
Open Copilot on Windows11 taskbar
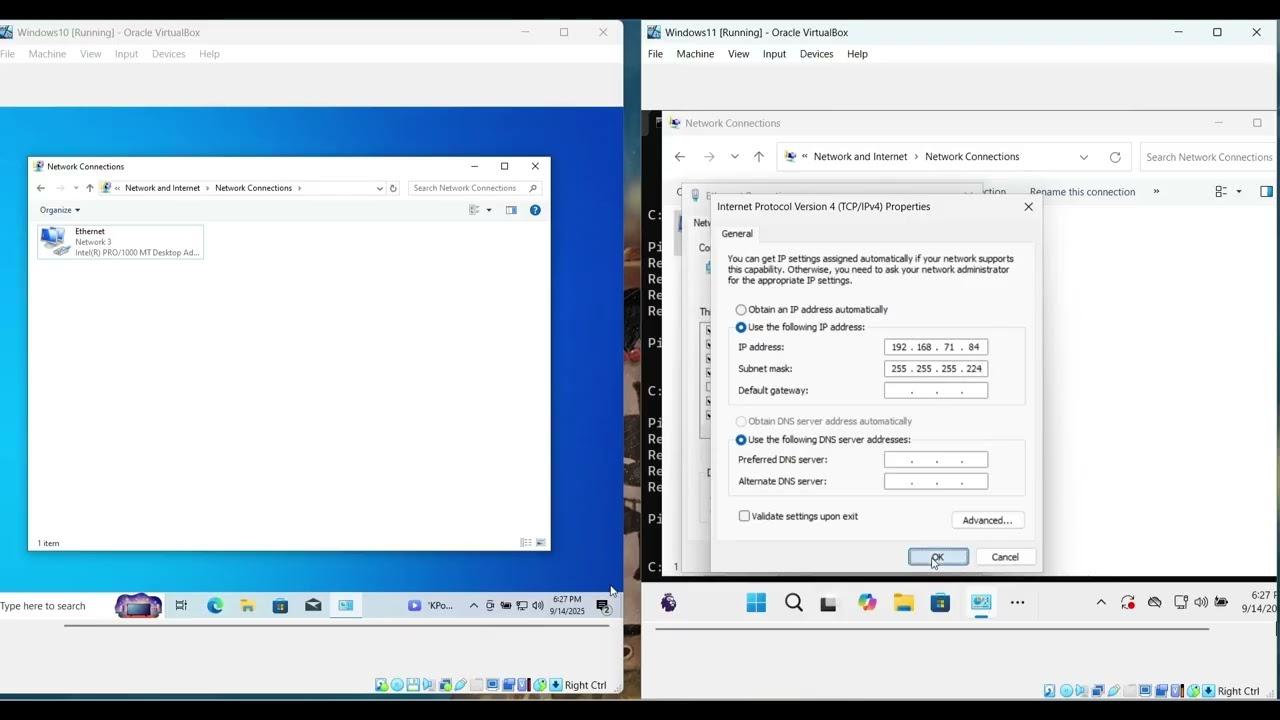[x=867, y=603]
